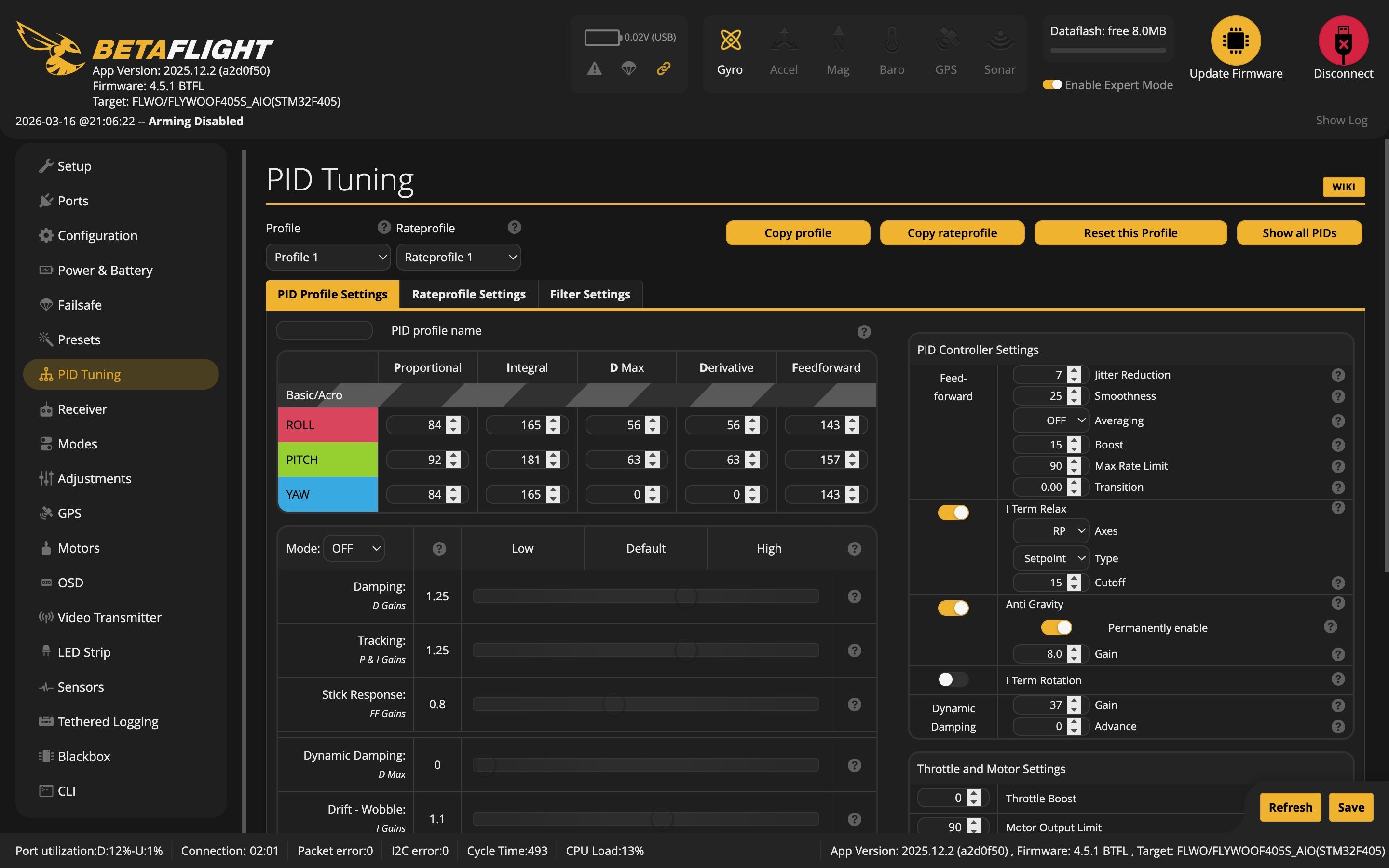The image size is (1389, 868).
Task: Open Blackbox from the sidebar
Action: point(84,756)
